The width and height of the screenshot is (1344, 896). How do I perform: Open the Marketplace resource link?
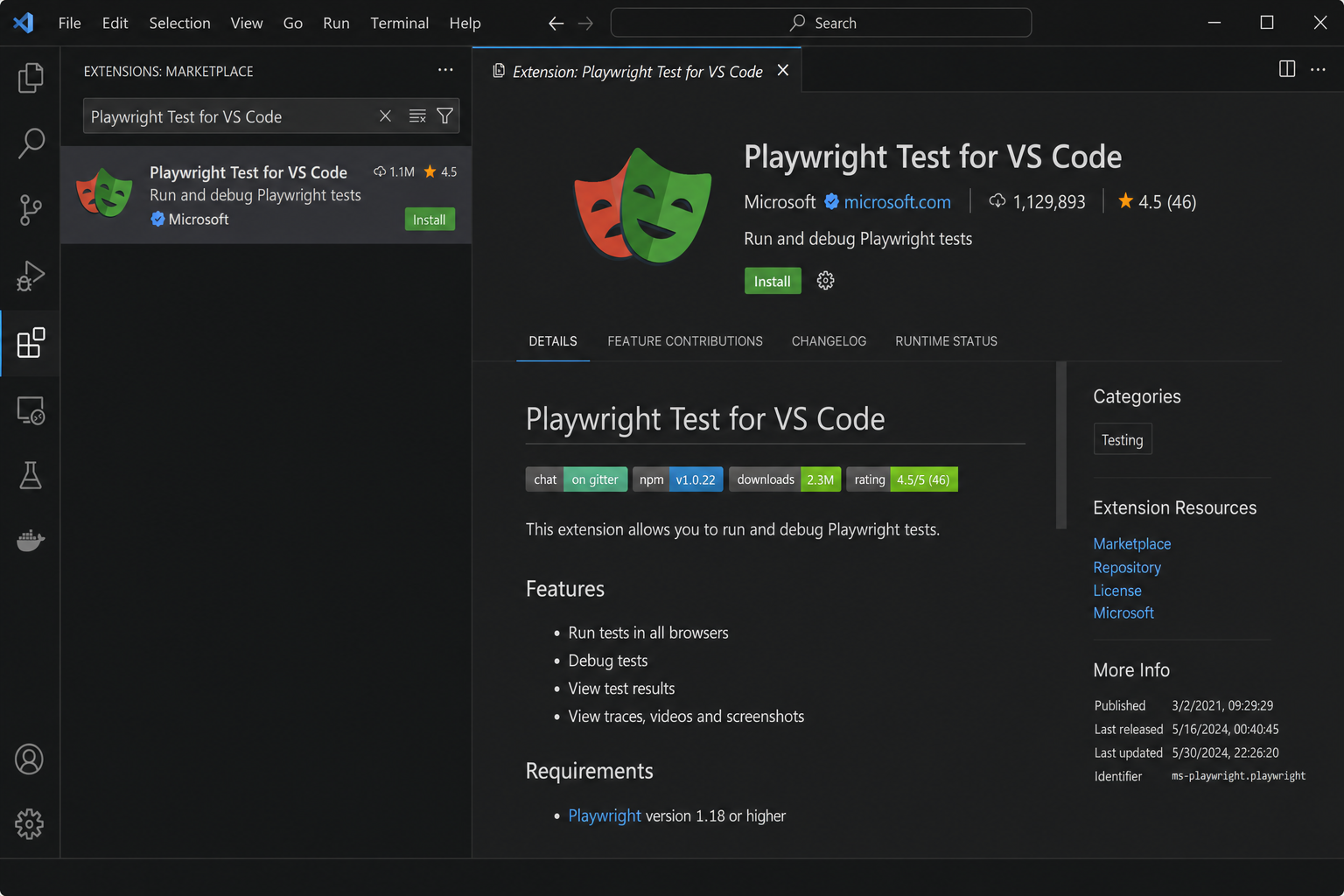click(1131, 543)
